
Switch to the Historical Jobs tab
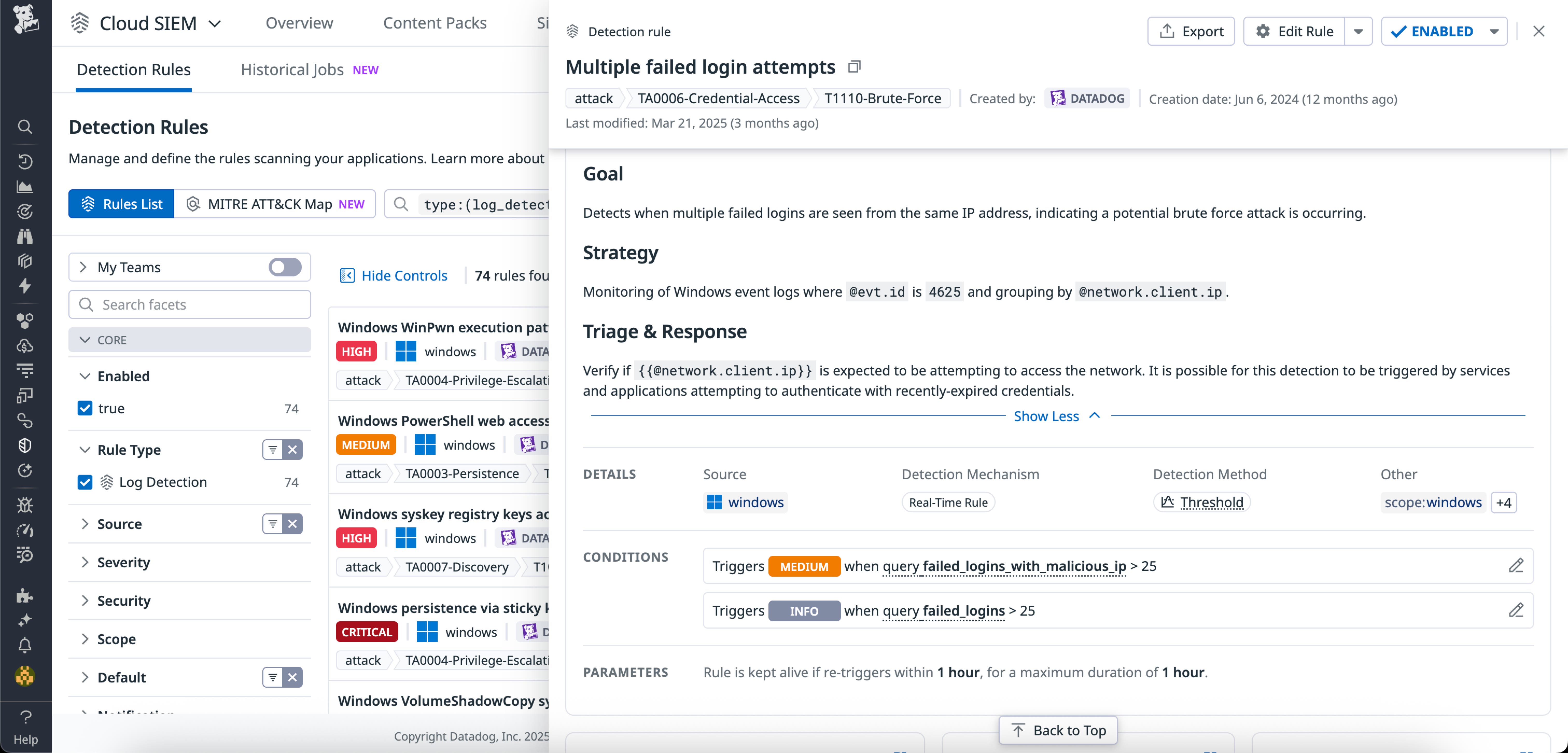coord(292,69)
